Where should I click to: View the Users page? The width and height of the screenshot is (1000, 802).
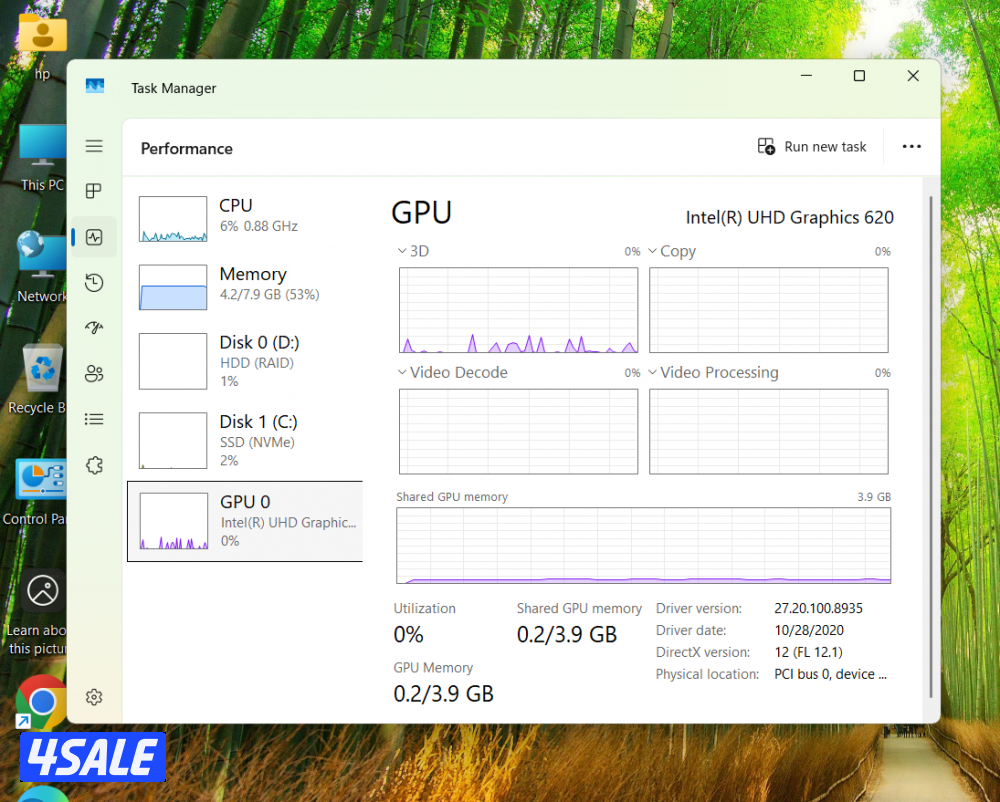pos(94,373)
